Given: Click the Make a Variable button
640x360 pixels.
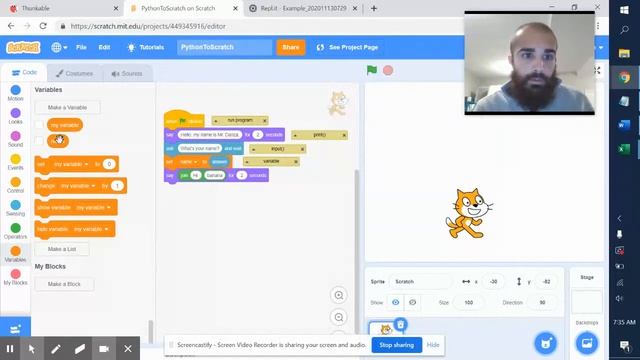Looking at the screenshot, I should (x=67, y=107).
